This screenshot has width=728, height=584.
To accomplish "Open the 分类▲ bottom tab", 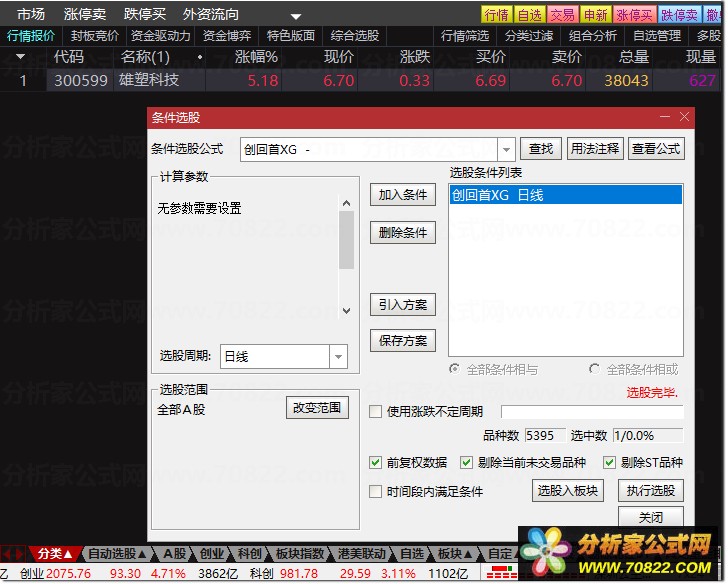I will pos(55,554).
